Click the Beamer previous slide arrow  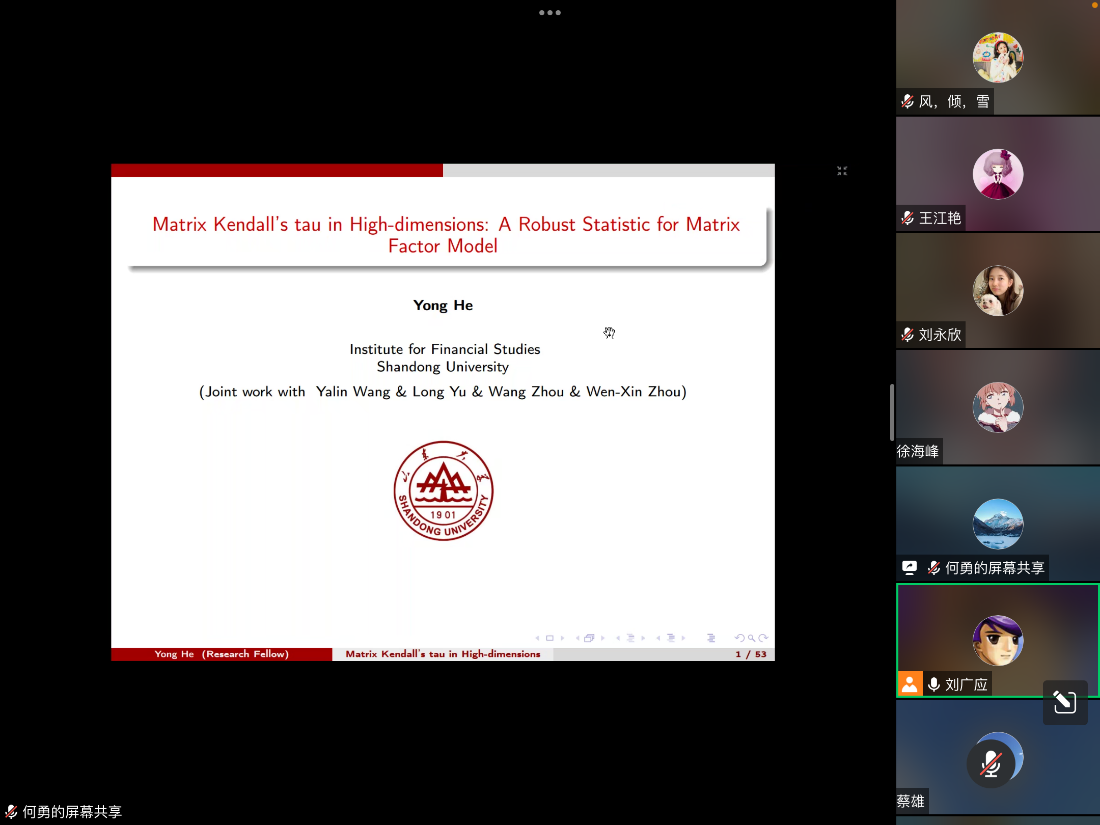pos(538,638)
